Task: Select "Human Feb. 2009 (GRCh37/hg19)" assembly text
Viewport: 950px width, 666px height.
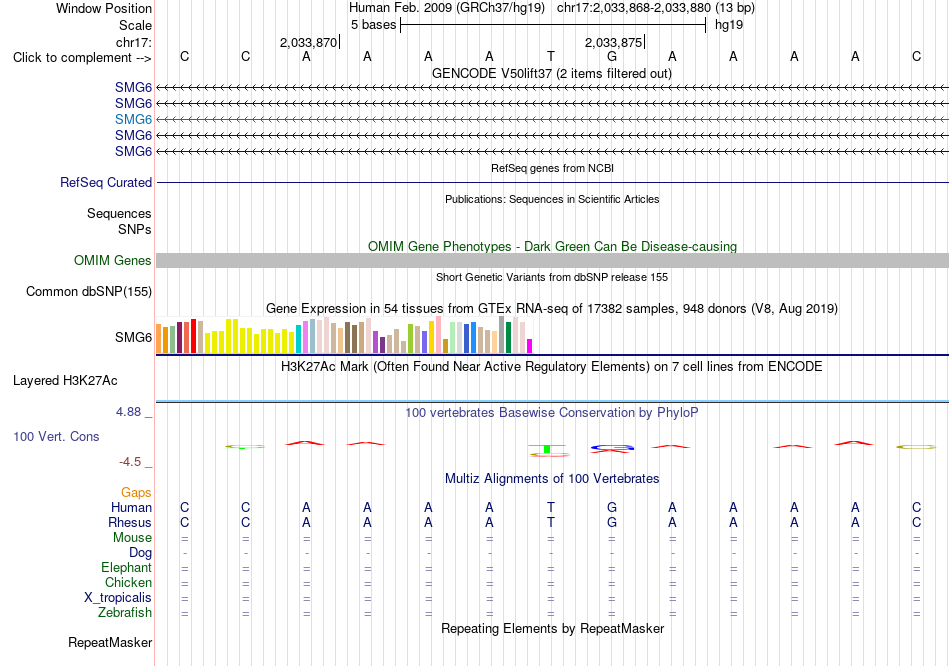Action: (447, 8)
